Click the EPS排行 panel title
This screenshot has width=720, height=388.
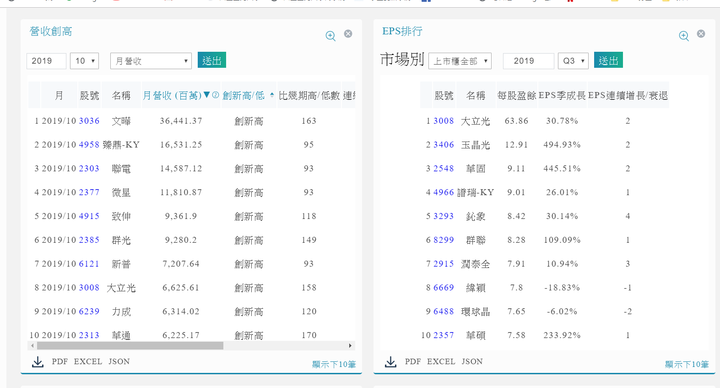point(402,31)
